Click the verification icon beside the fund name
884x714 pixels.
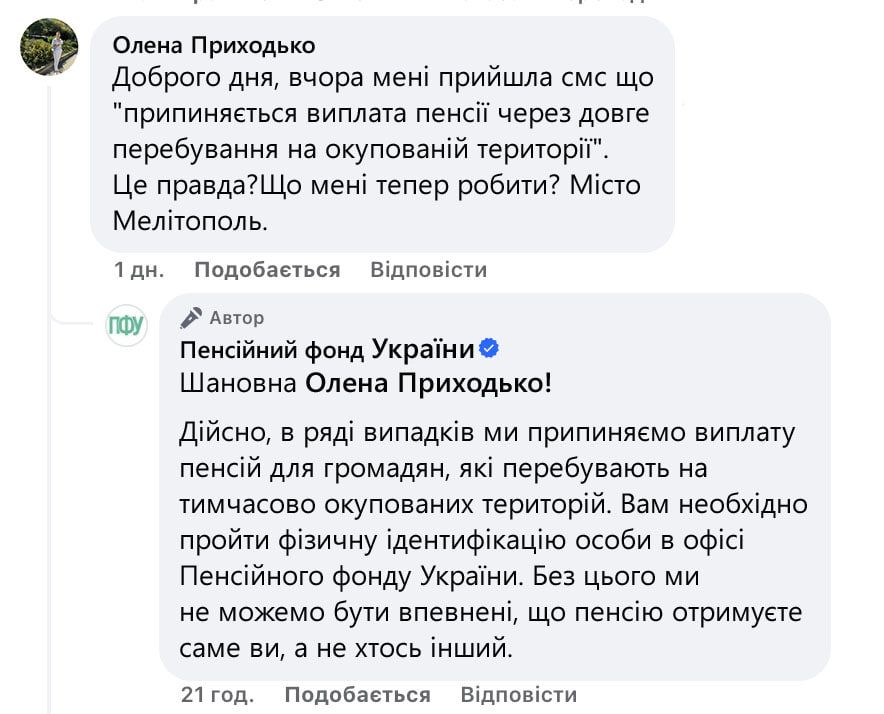click(x=487, y=346)
